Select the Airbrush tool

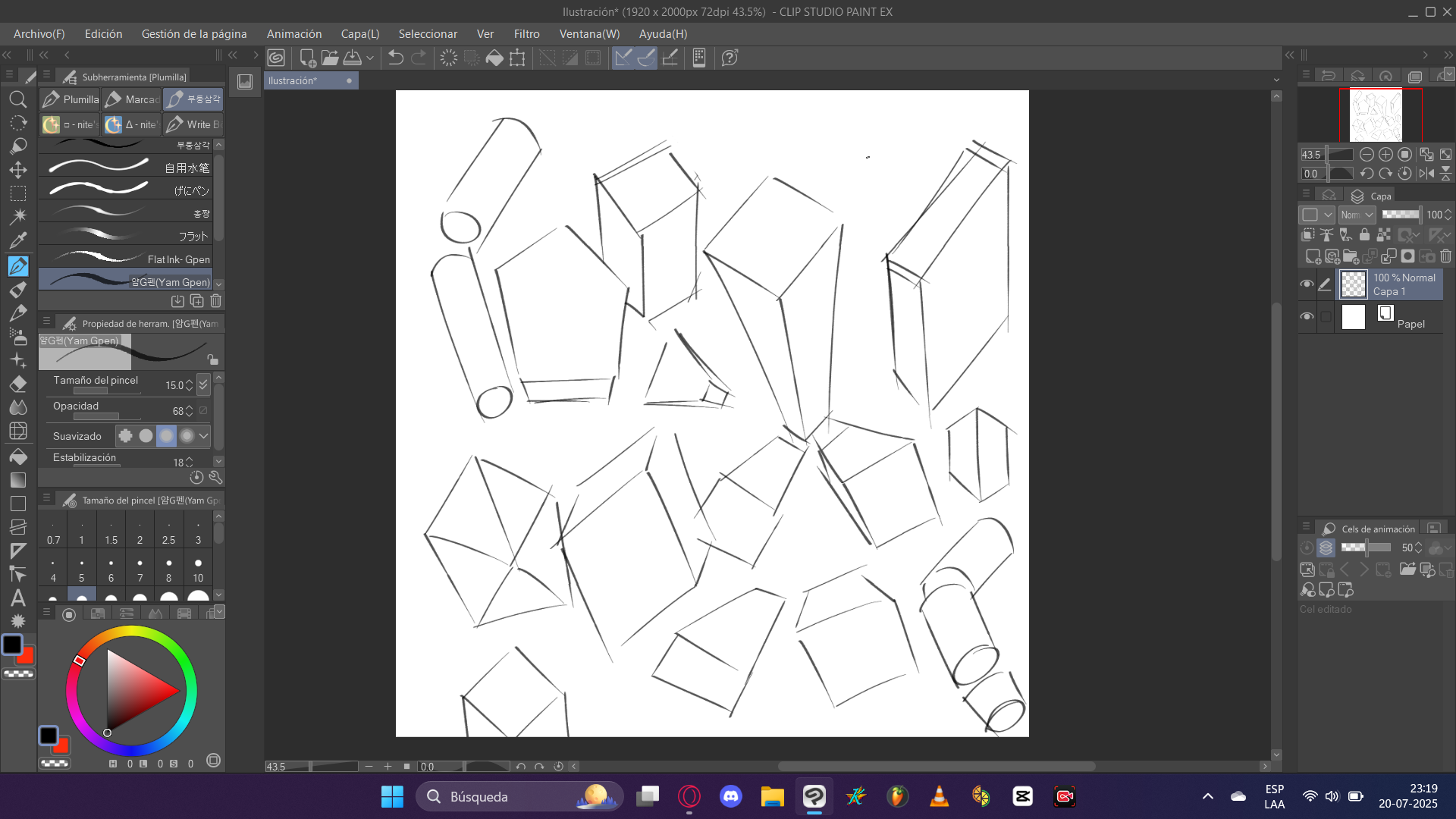click(x=18, y=336)
